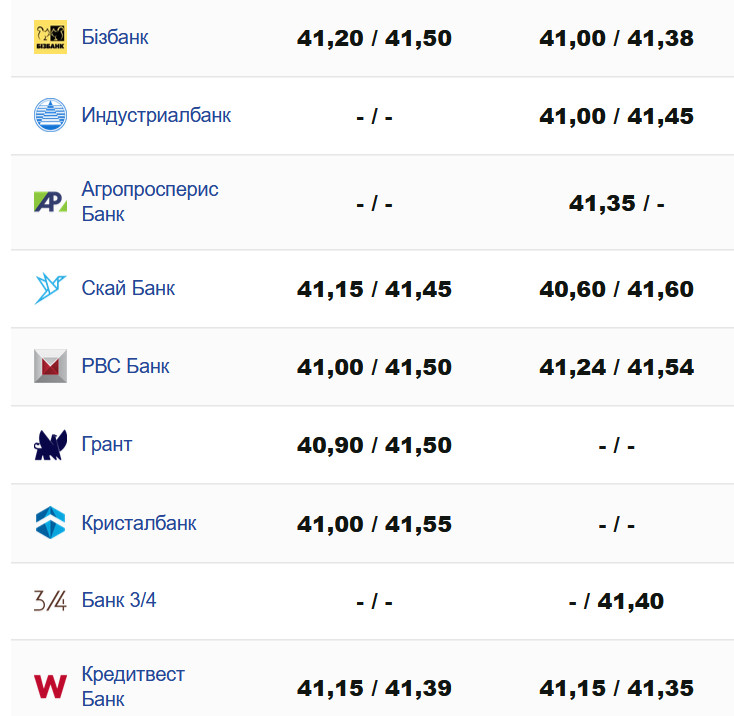734x716 pixels.
Task: Open the Бізбанк bank link
Action: [x=115, y=38]
